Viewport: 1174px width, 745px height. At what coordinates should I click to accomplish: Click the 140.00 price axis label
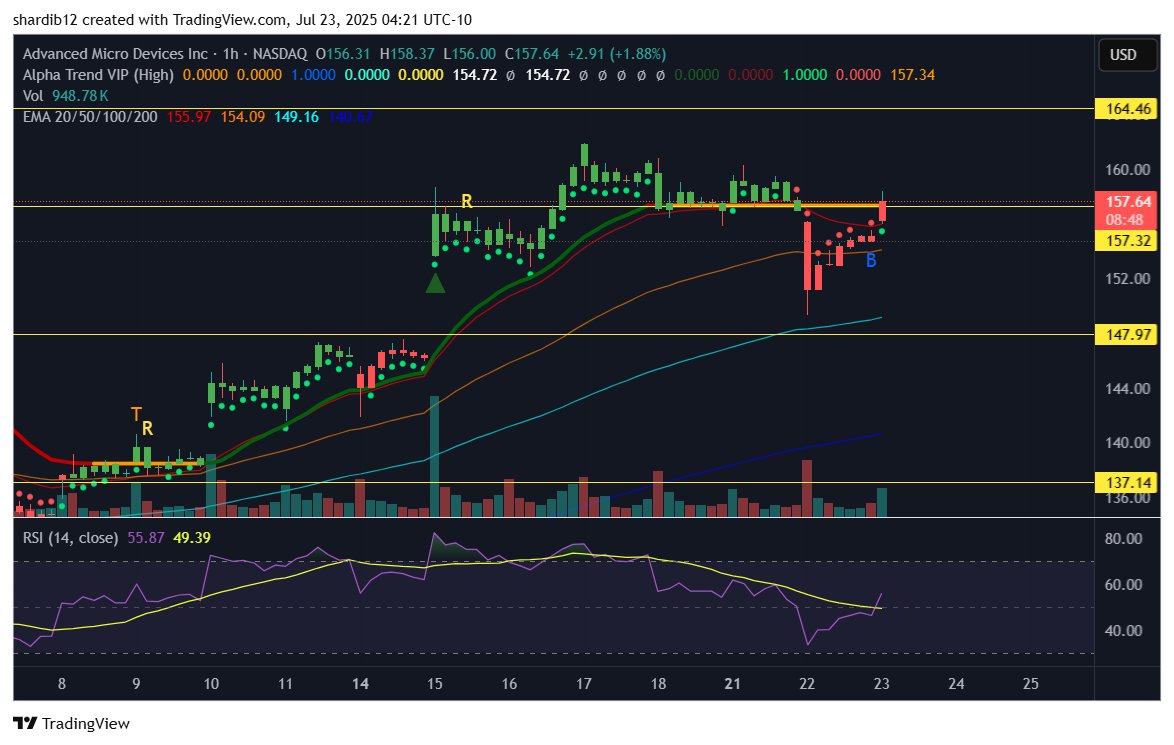pos(1127,443)
